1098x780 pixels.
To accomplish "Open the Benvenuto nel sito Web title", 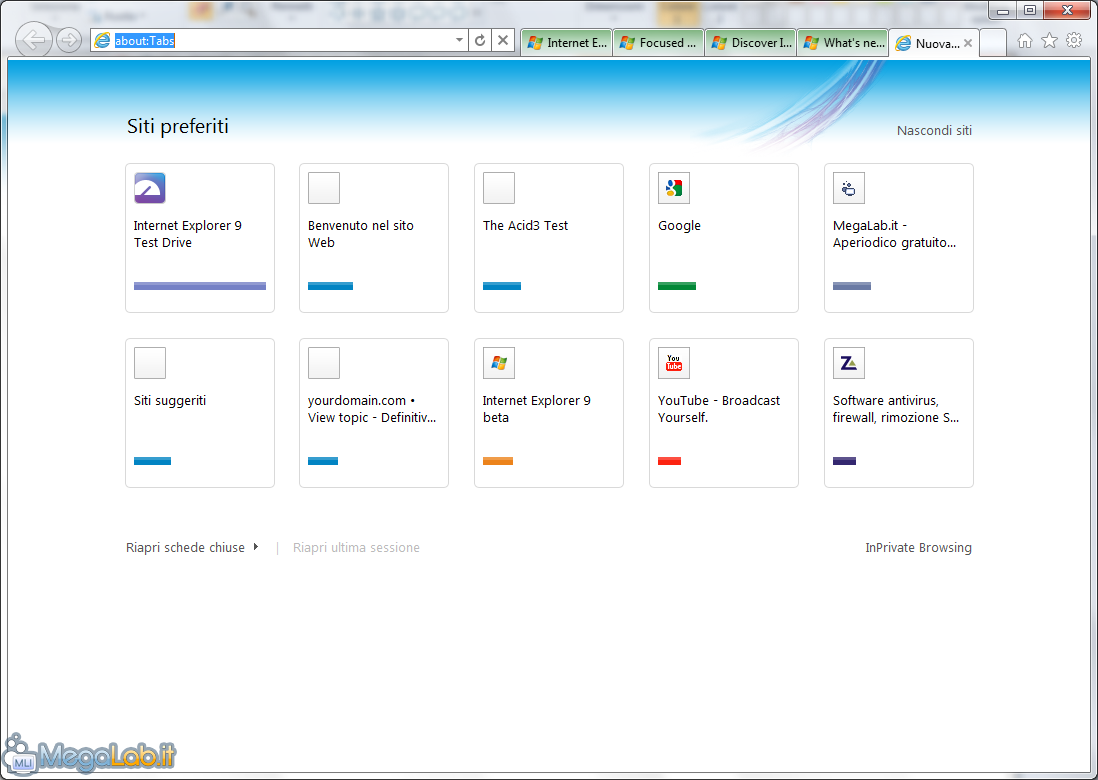I will click(x=361, y=234).
